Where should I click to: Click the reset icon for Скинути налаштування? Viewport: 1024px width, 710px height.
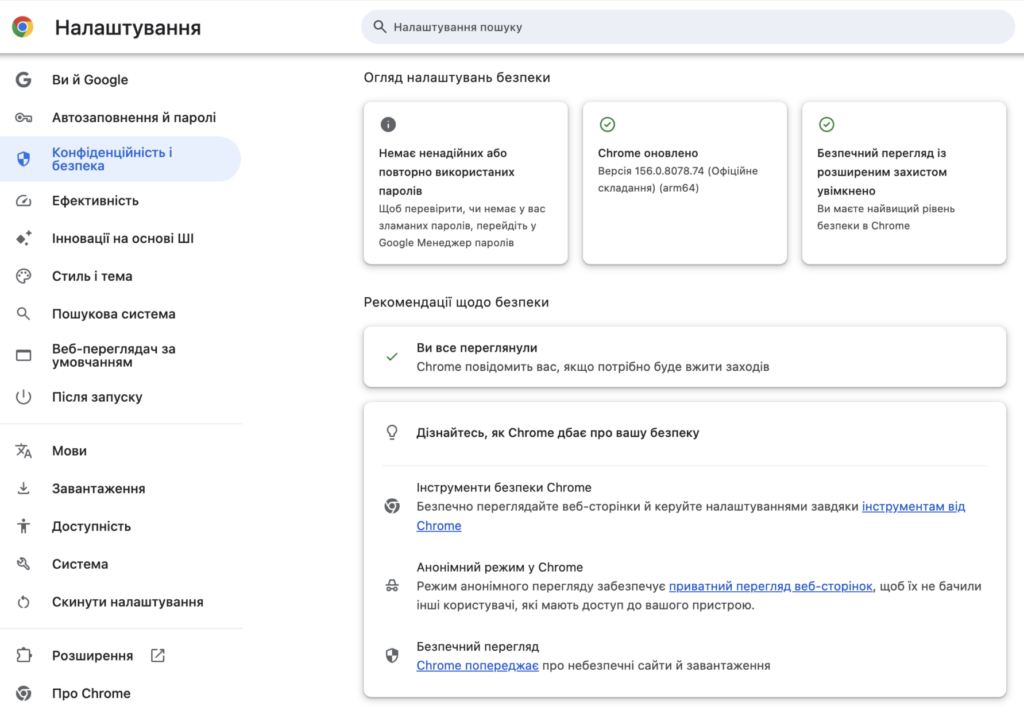pos(24,602)
